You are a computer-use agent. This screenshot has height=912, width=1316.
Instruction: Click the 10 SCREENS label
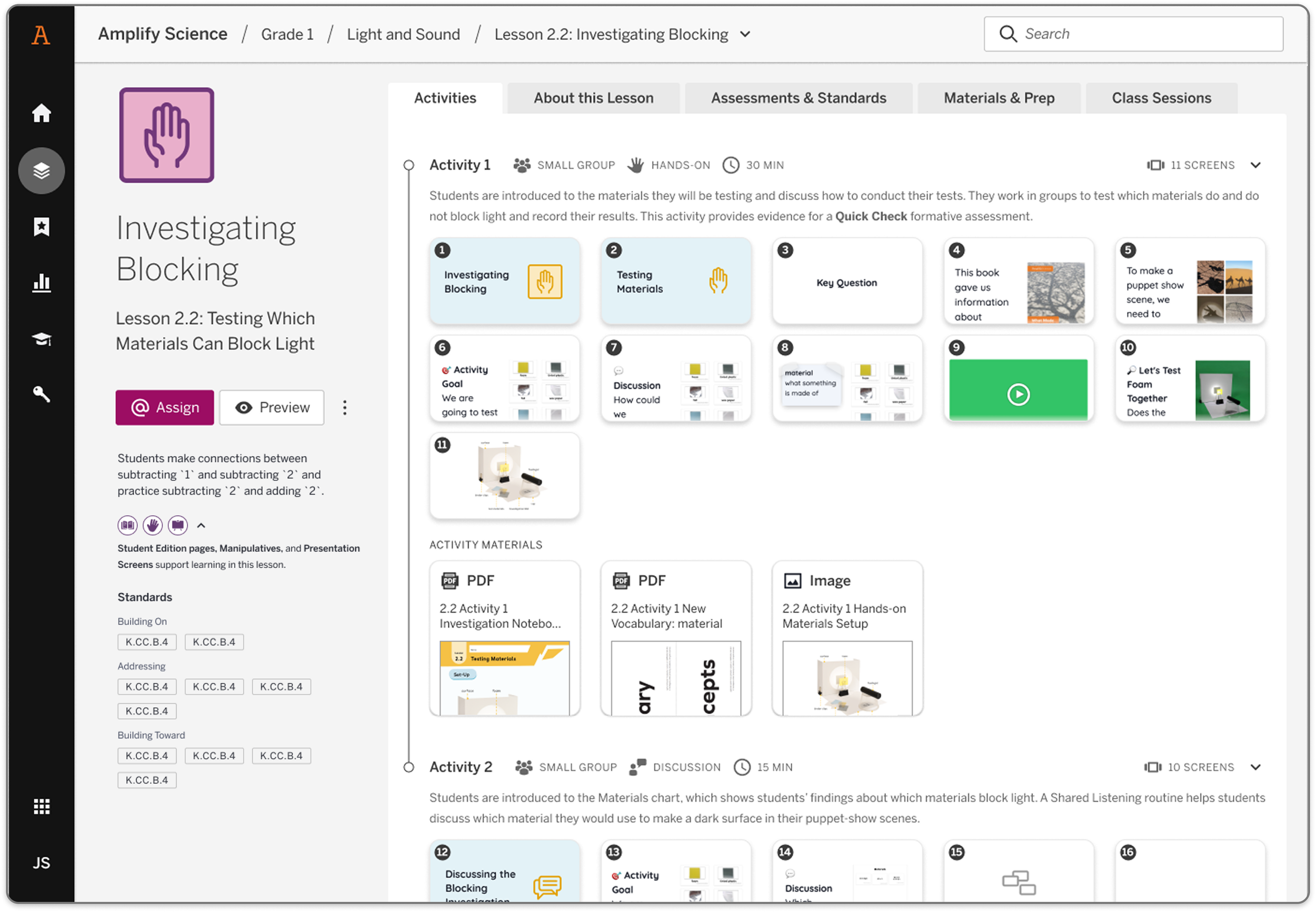[x=1201, y=767]
